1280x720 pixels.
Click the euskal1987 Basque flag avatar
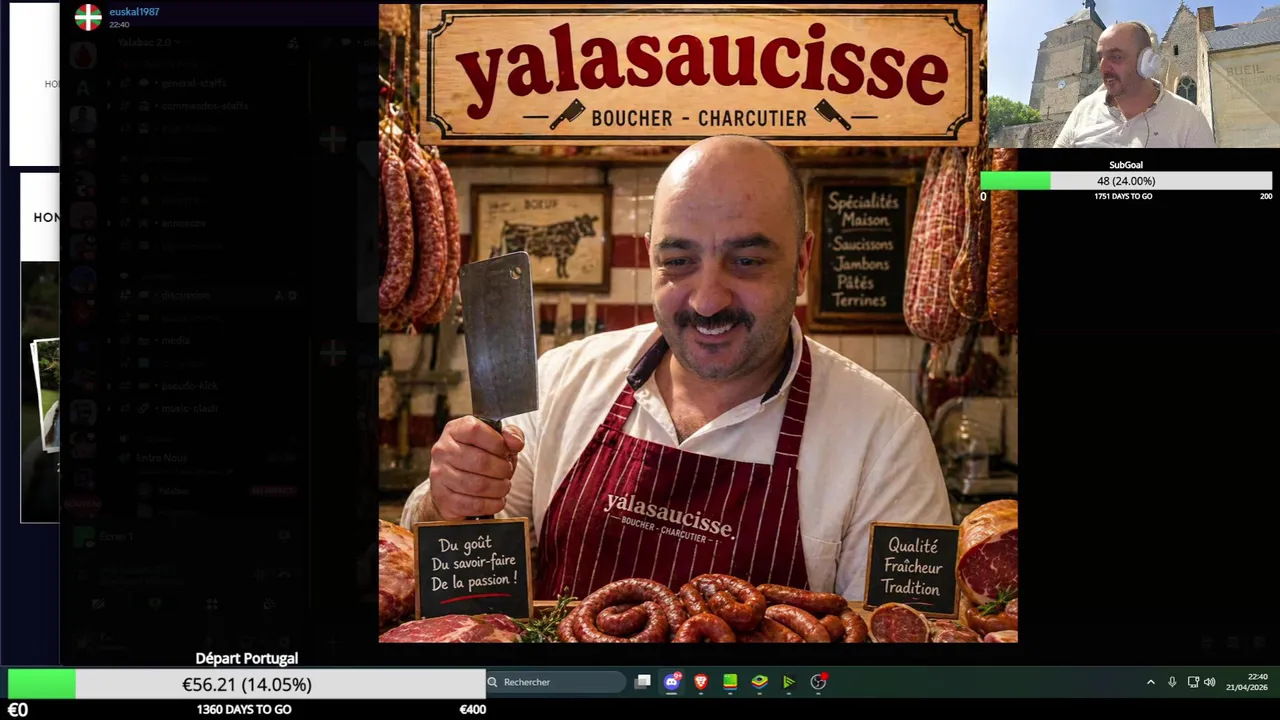point(88,17)
